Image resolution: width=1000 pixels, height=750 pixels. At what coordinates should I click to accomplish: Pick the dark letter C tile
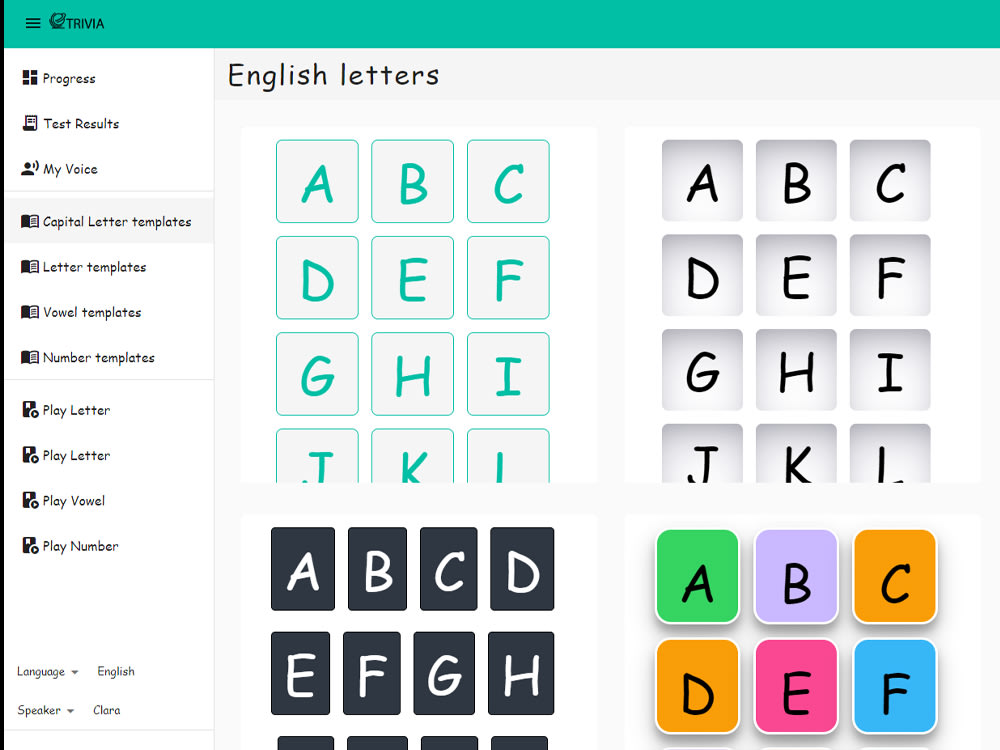tap(448, 569)
